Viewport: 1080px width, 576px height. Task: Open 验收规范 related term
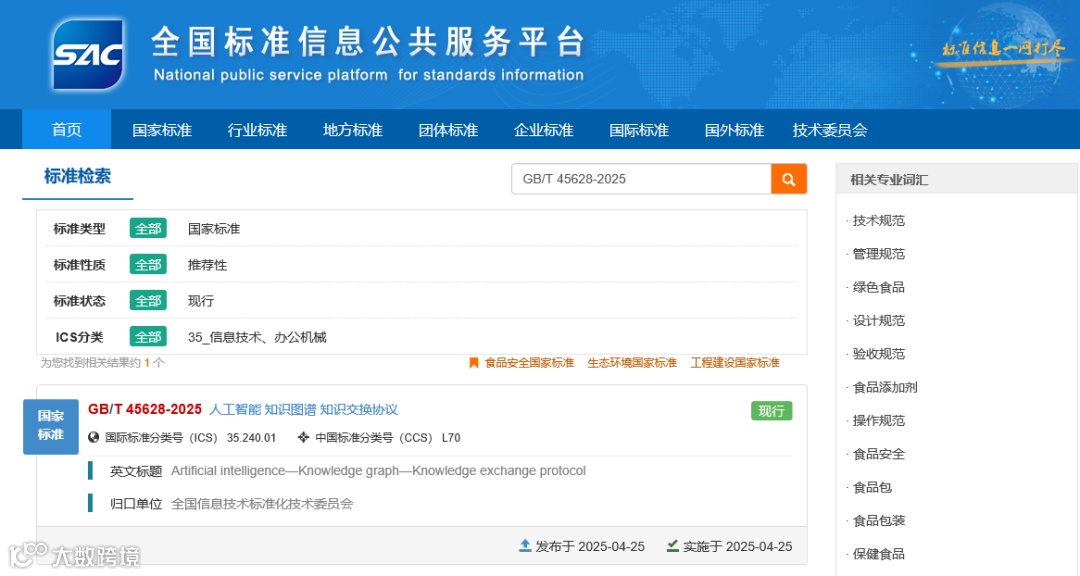click(x=878, y=353)
